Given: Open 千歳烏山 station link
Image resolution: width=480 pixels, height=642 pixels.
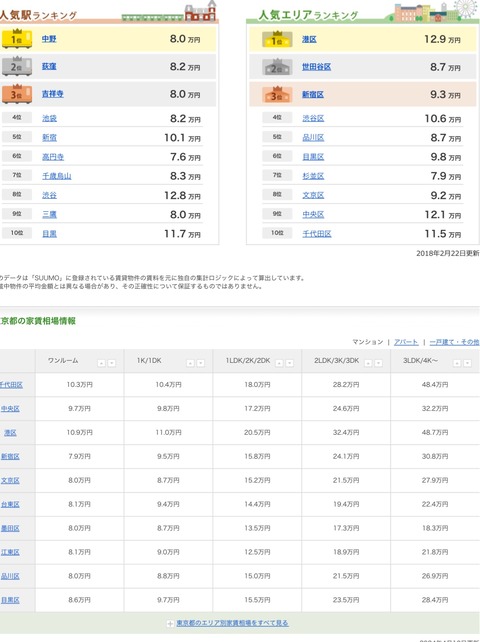Looking at the screenshot, I should [x=57, y=176].
